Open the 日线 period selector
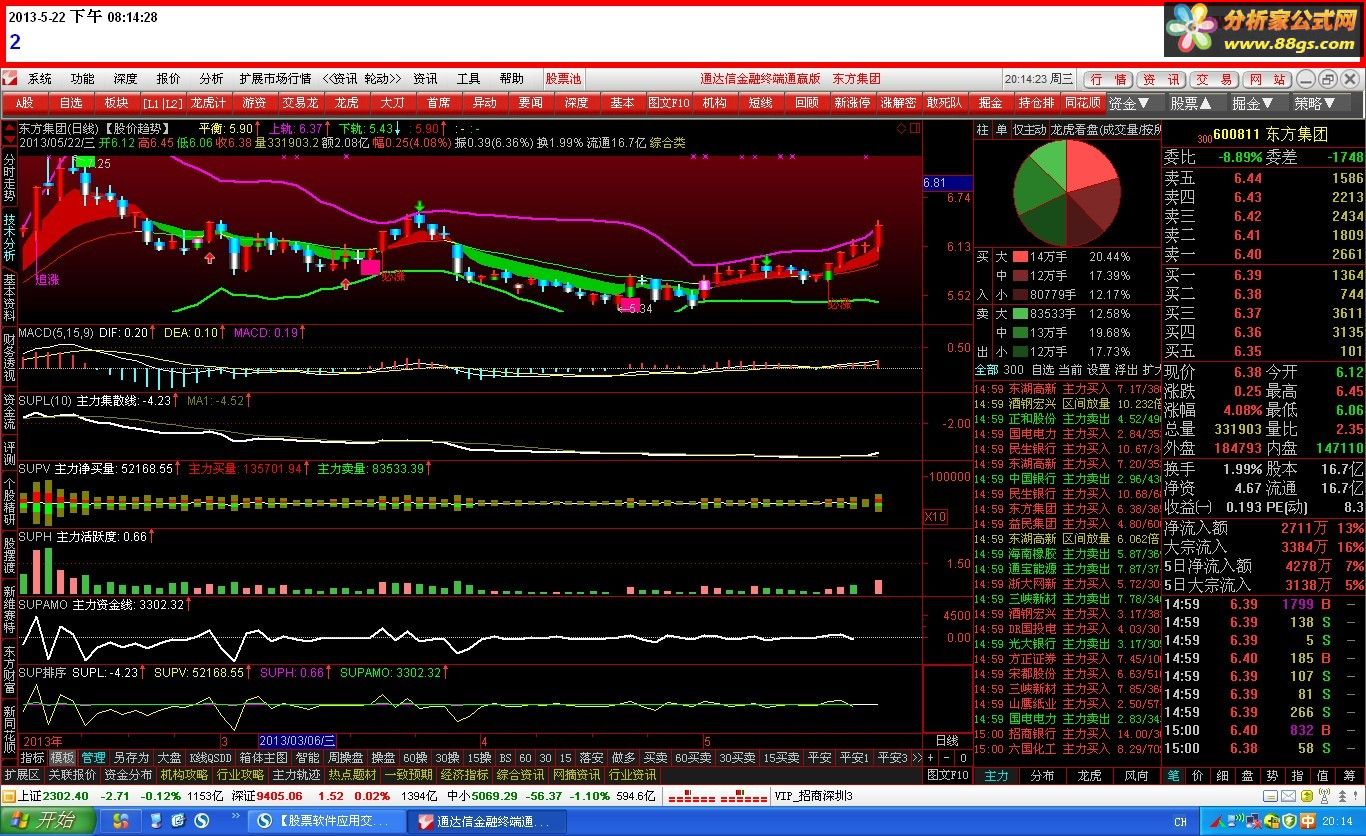Screen dimensions: 1366x836 pos(947,740)
